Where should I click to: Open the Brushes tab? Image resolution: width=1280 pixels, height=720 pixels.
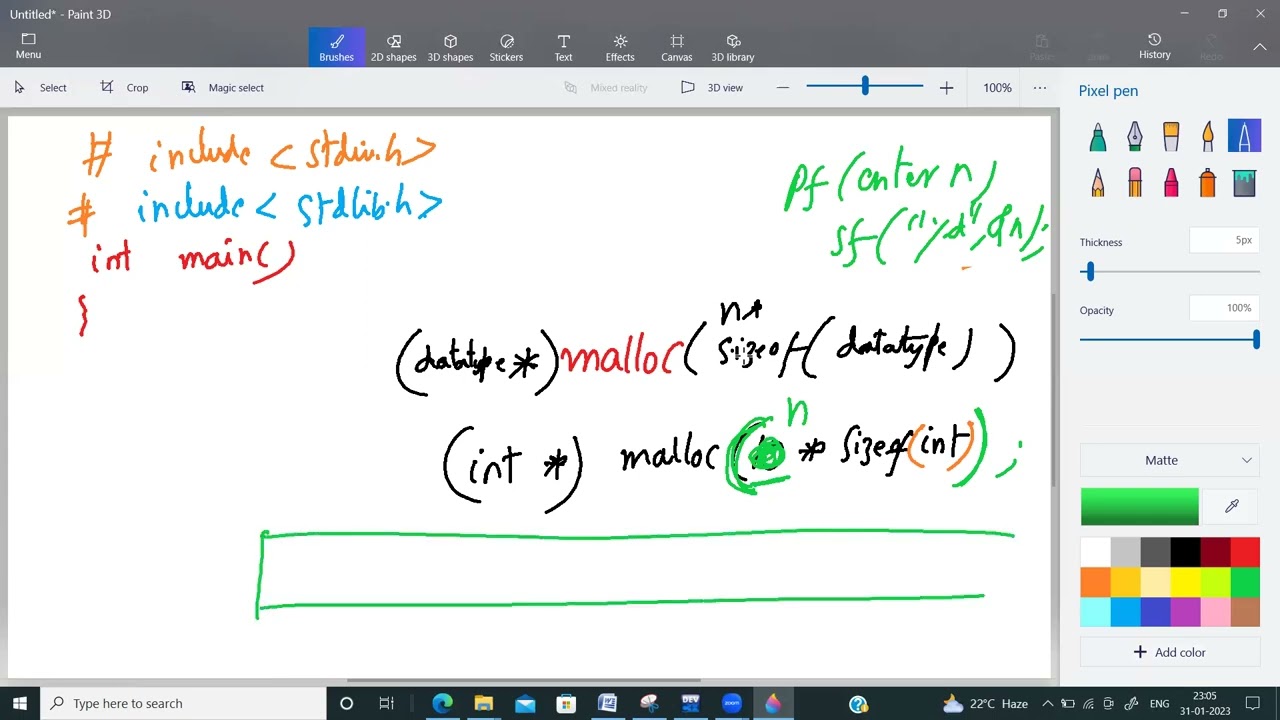337,47
